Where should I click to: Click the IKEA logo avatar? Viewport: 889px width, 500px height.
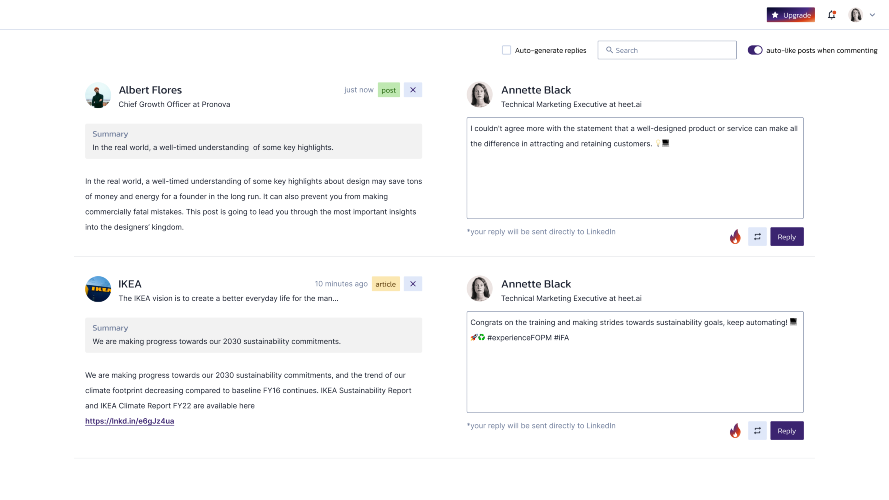point(98,289)
